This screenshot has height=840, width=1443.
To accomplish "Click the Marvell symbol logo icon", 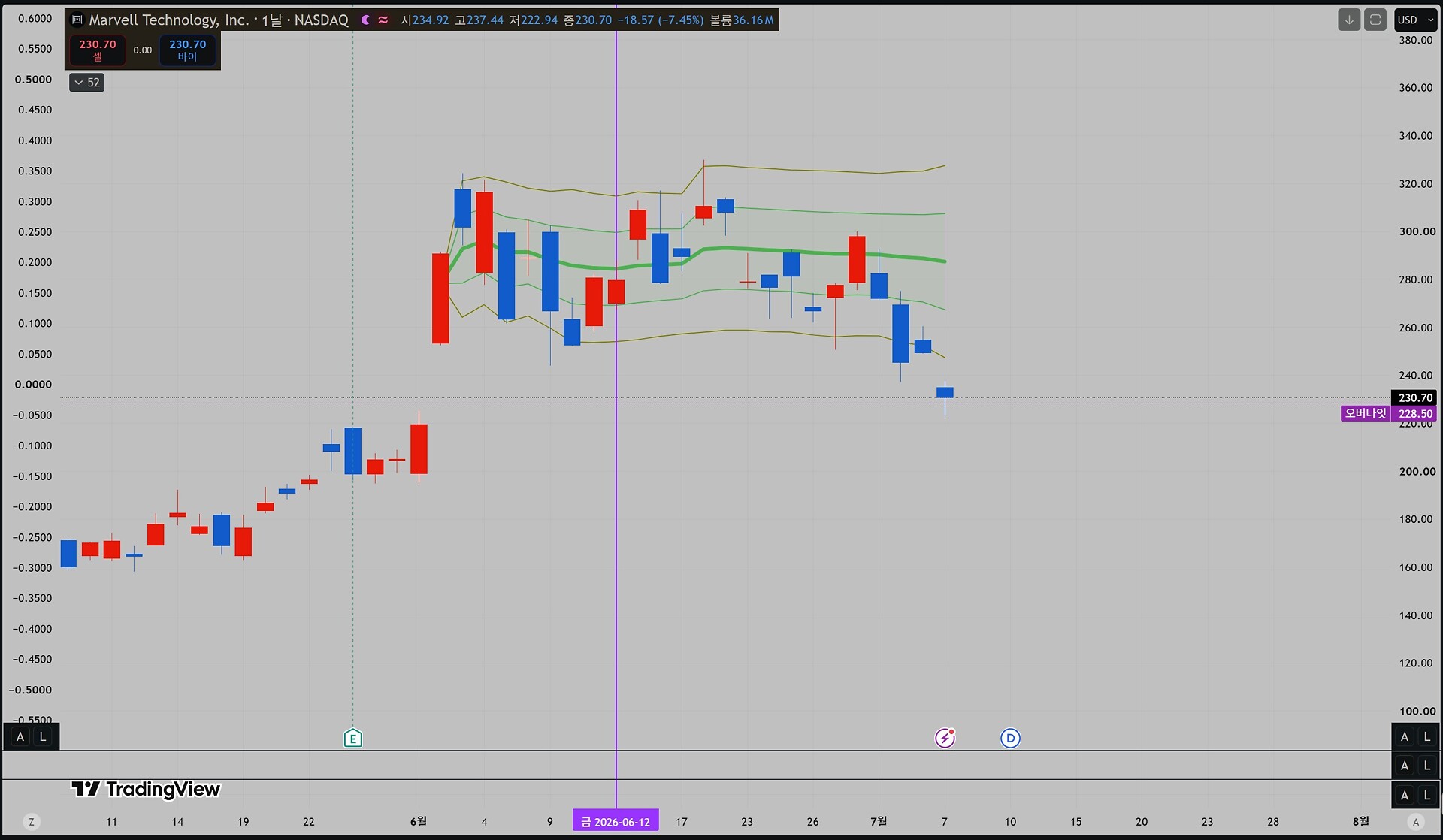I will [x=77, y=20].
